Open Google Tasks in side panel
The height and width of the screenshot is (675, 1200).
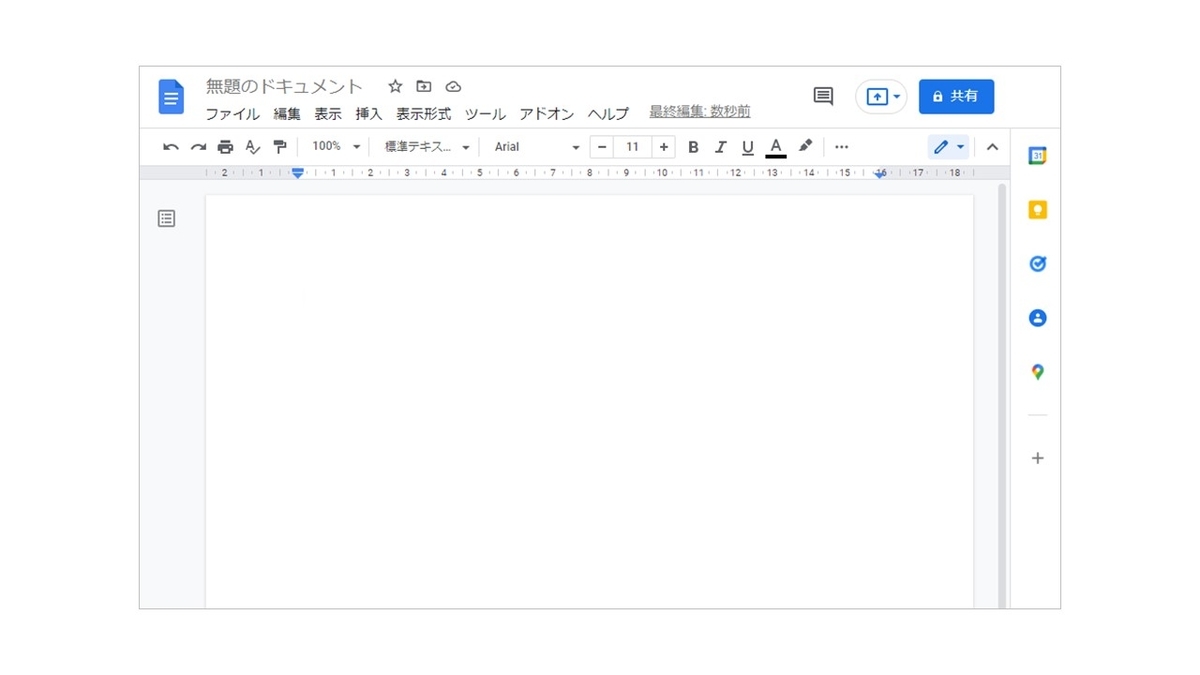[1038, 264]
